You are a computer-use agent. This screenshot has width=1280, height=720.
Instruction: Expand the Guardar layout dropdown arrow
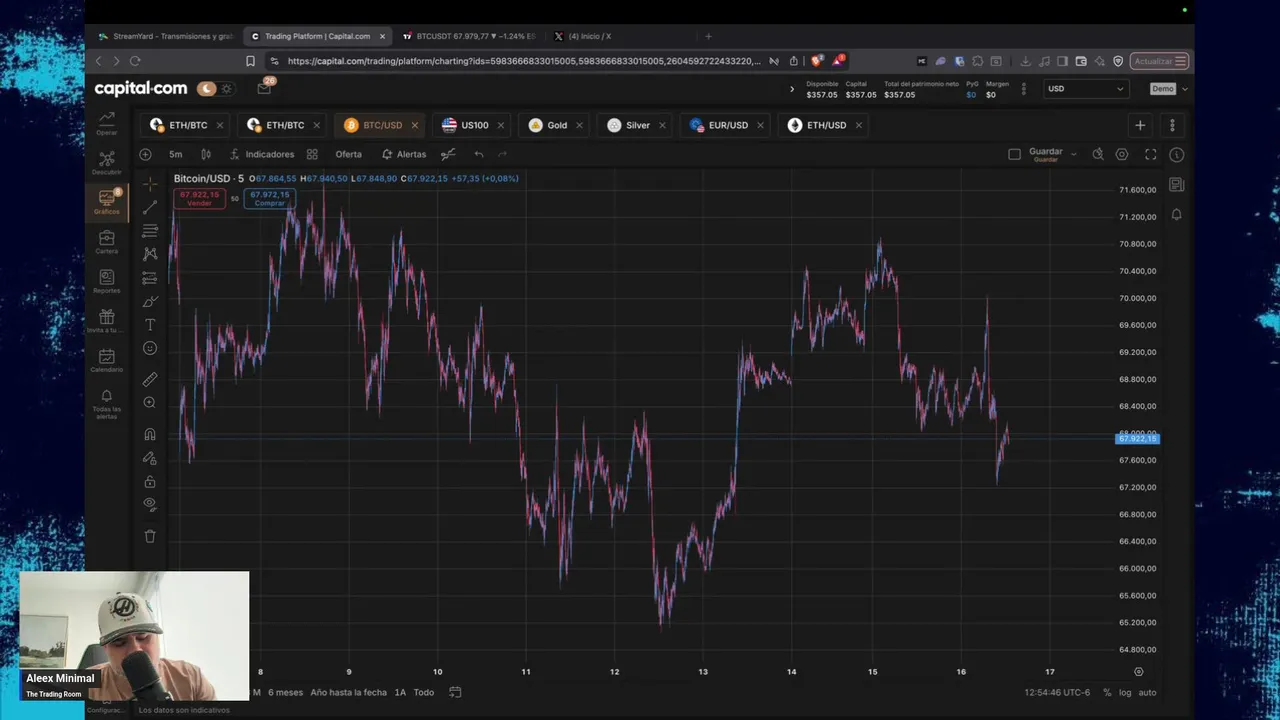point(1073,154)
